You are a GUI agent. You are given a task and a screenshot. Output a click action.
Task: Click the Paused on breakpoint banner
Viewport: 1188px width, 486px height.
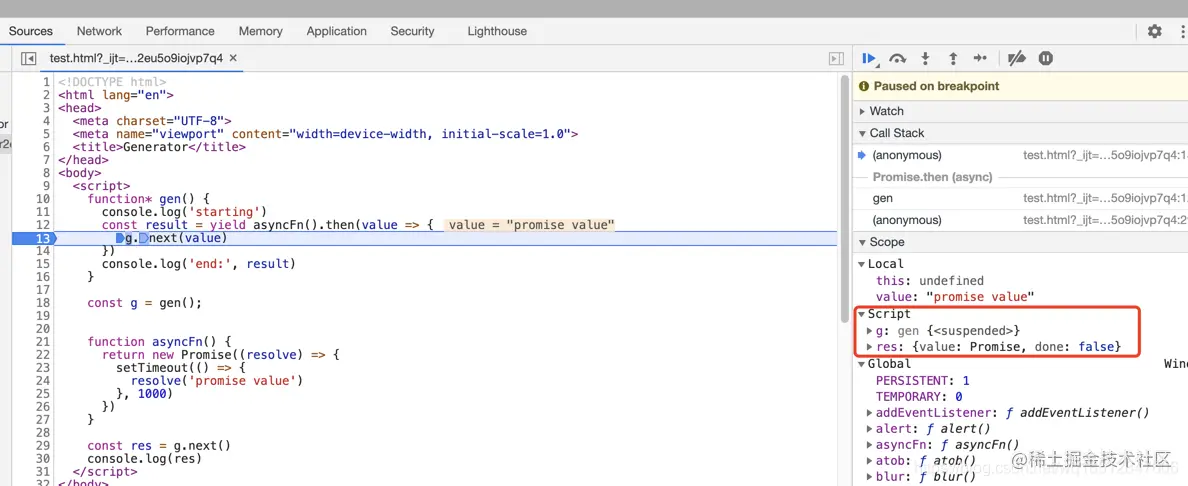pos(1020,86)
